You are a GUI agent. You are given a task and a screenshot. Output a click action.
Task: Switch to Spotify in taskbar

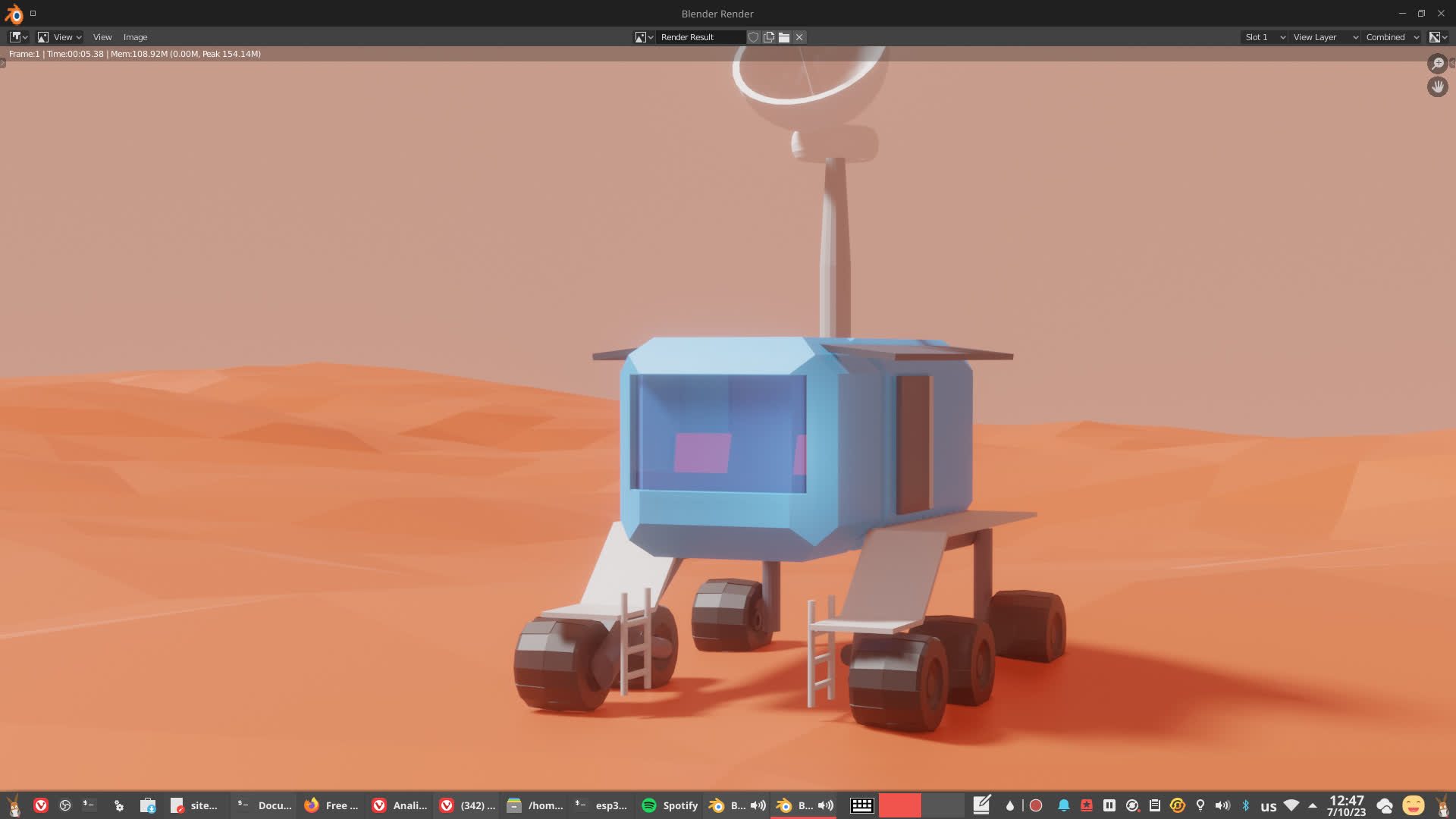pyautogui.click(x=670, y=805)
